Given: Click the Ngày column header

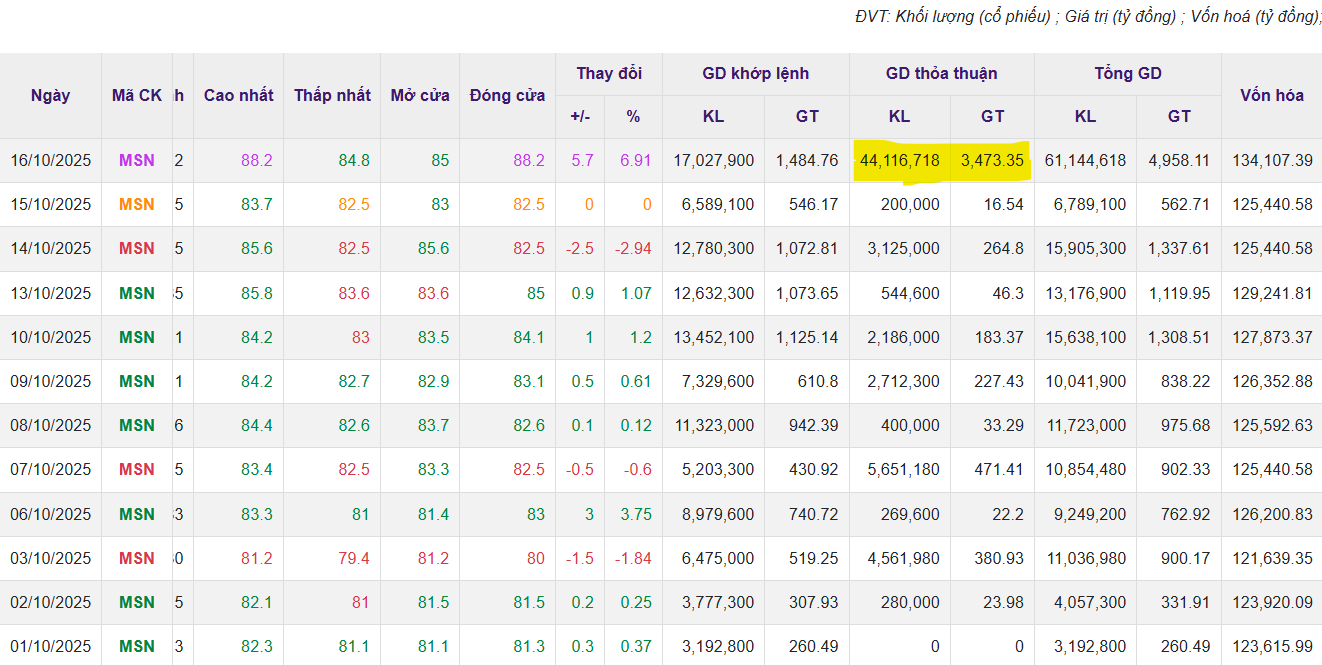Looking at the screenshot, I should (50, 96).
